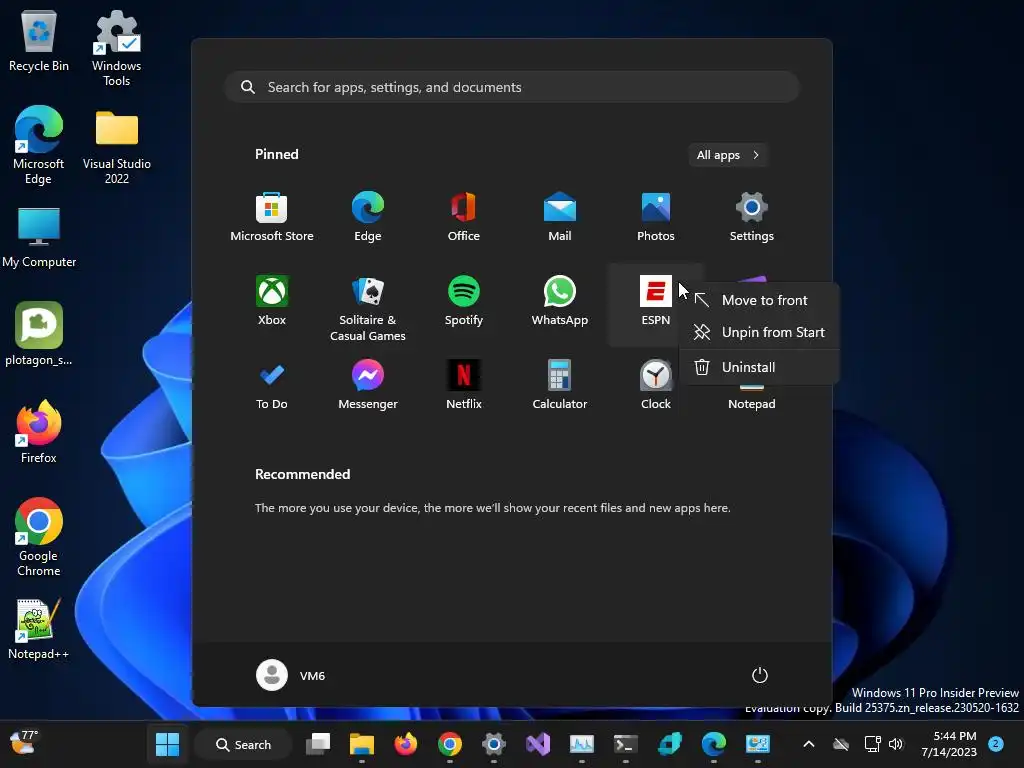This screenshot has height=768, width=1024.
Task: Launch Spotify from pinned apps
Action: (x=464, y=301)
